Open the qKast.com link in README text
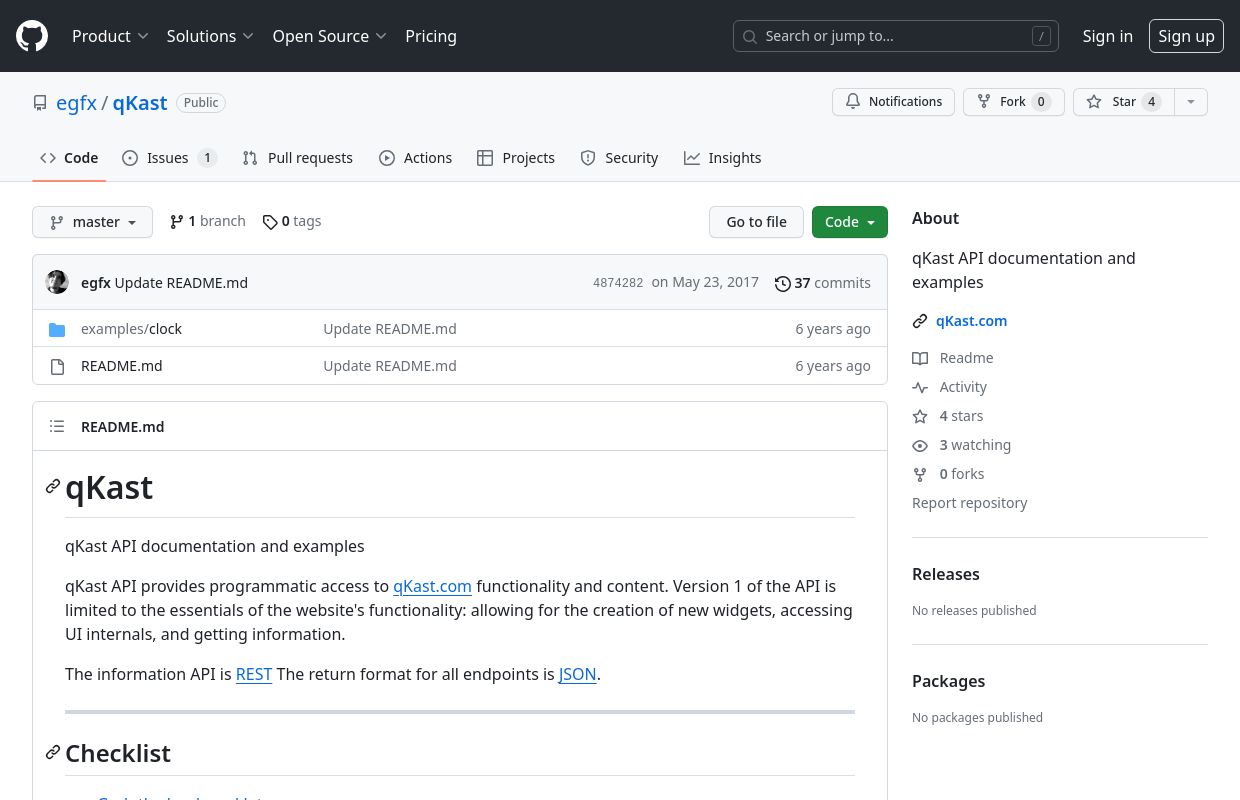This screenshot has width=1240, height=800. (x=432, y=586)
